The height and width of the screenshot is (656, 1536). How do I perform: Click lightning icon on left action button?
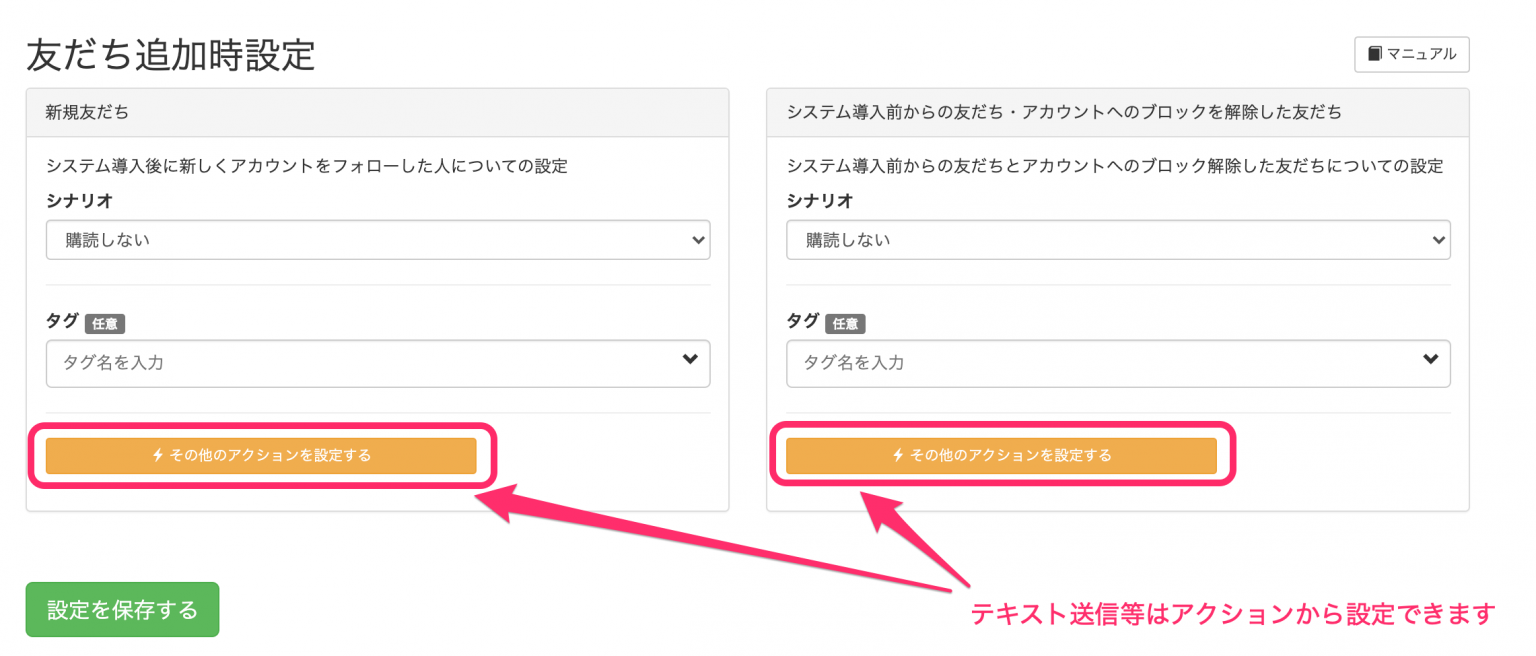point(157,455)
